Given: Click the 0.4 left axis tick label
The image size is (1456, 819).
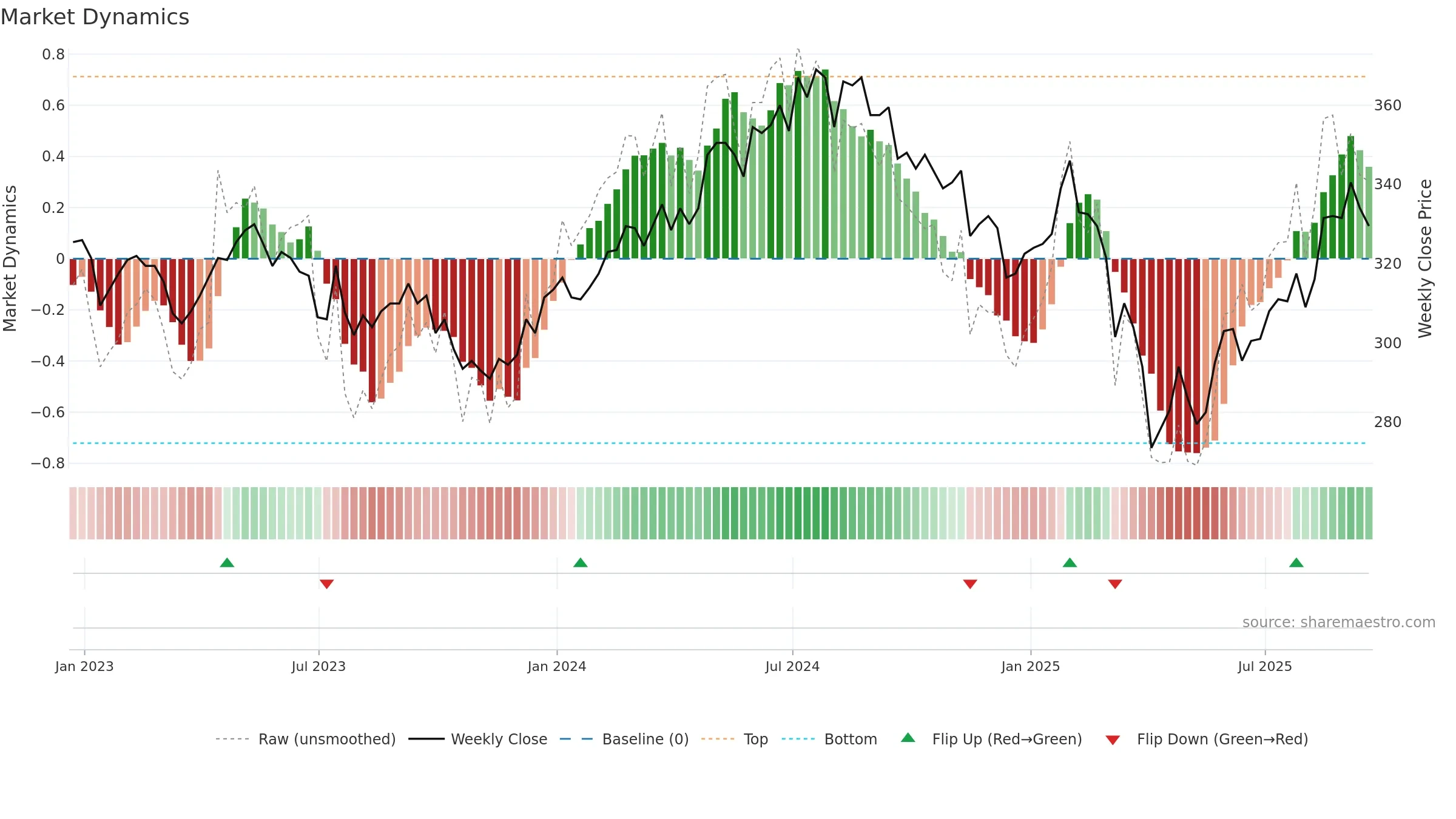Looking at the screenshot, I should [x=53, y=157].
